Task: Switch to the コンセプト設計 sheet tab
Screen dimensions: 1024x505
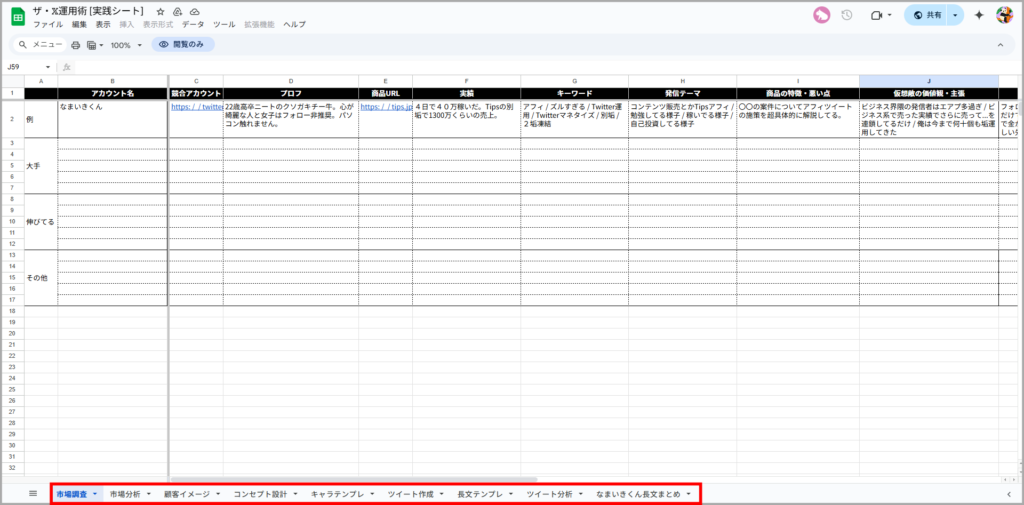Action: point(260,494)
